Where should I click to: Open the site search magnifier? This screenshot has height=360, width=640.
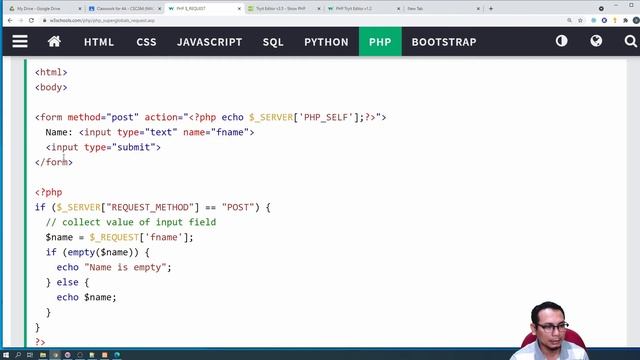click(x=630, y=41)
